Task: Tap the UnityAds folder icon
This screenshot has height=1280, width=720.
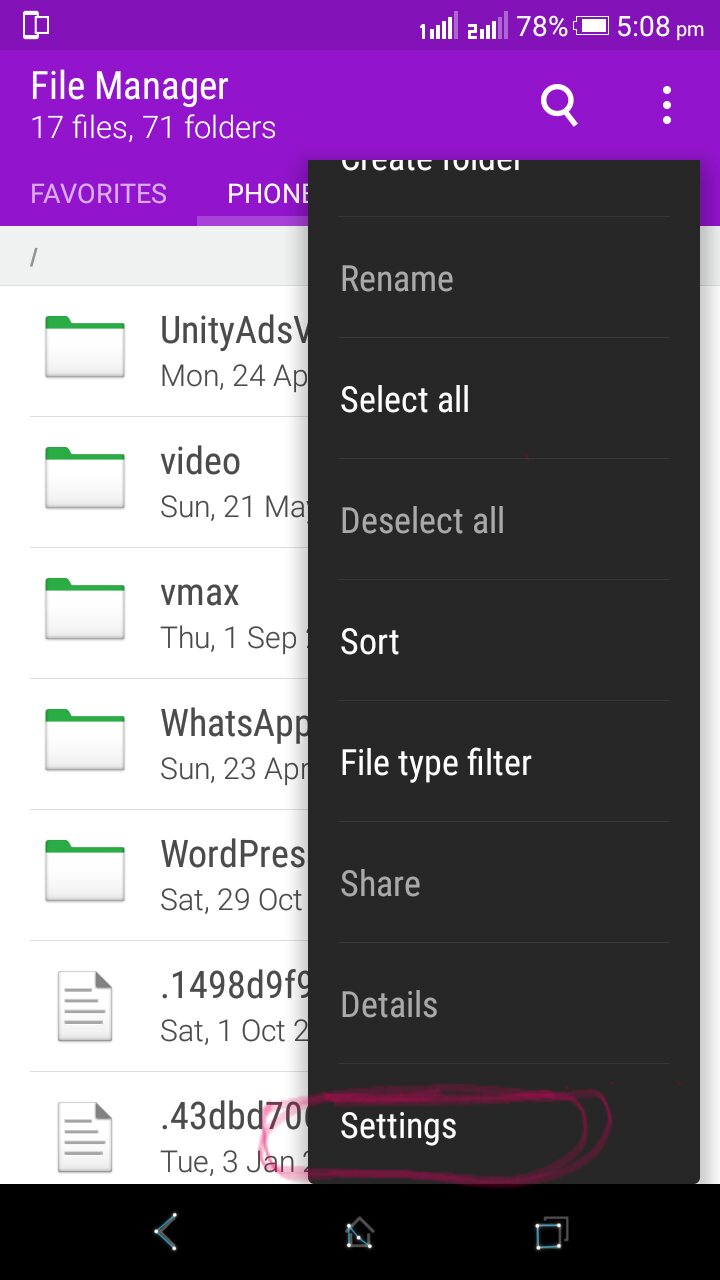Action: (x=85, y=347)
